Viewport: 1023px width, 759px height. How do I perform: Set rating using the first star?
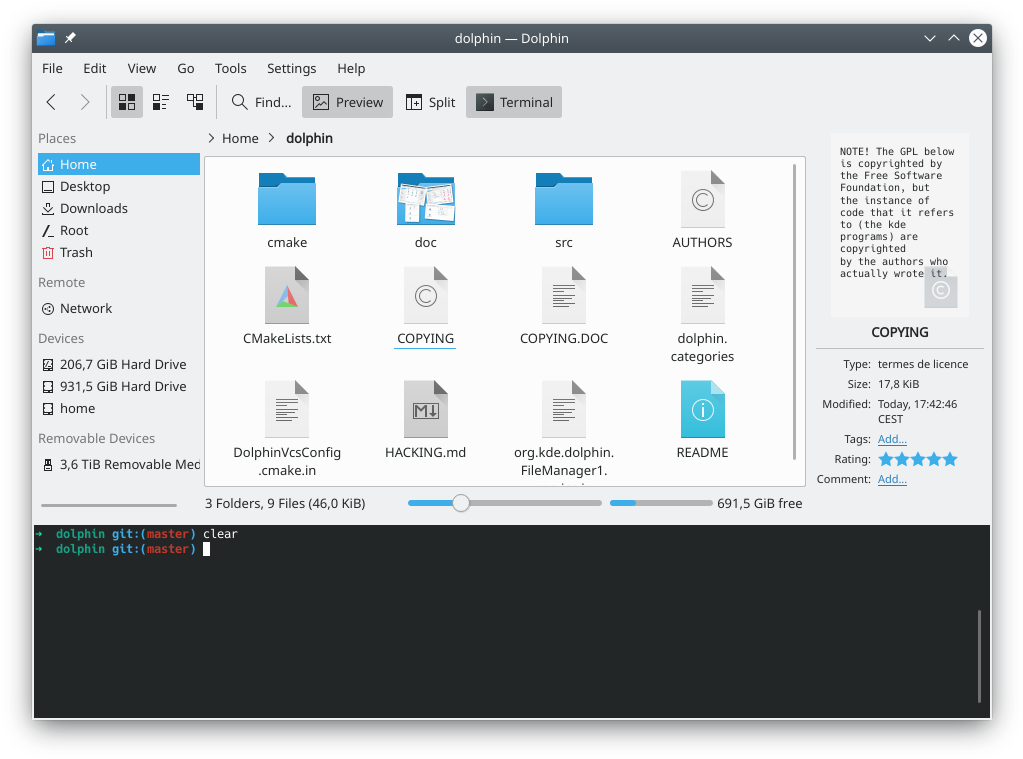885,459
